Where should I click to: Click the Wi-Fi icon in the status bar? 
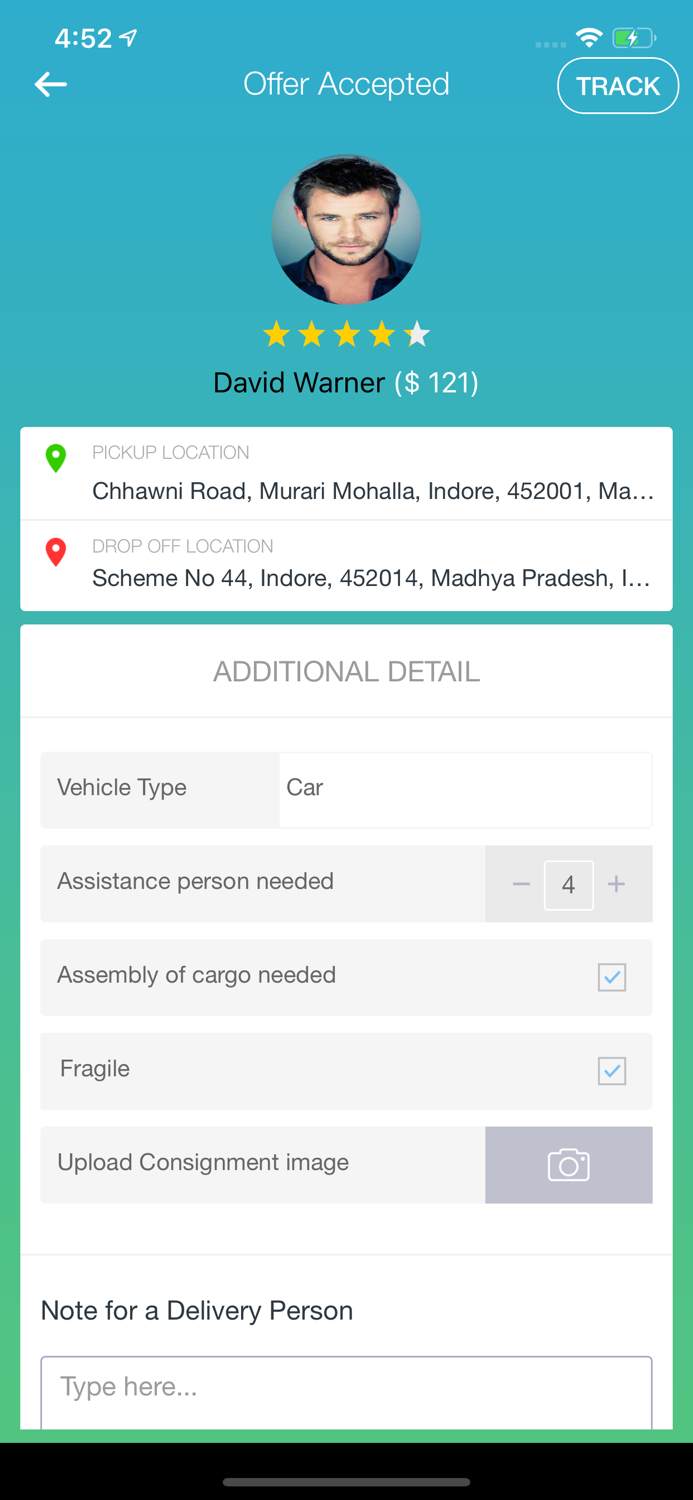[589, 36]
